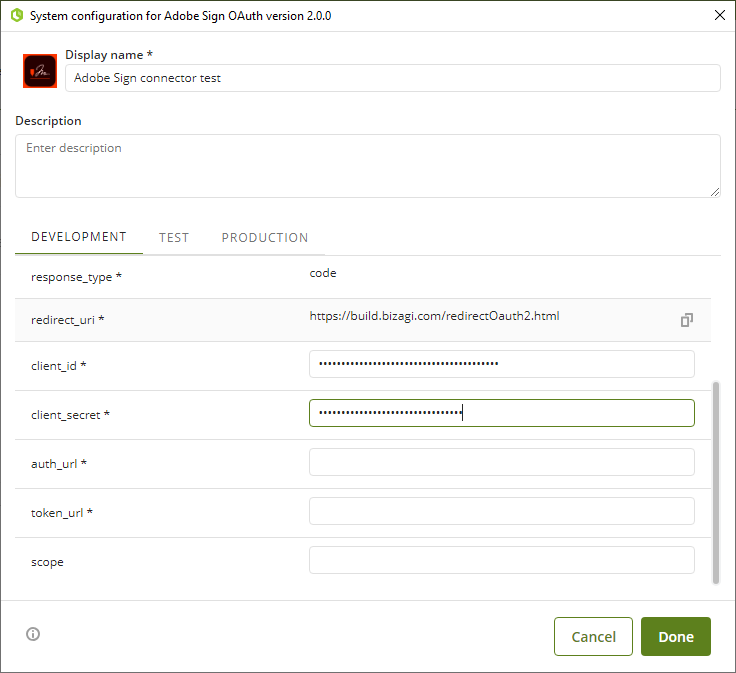Switch to the DEVELOPMENT tab
This screenshot has width=736, height=673.
pyautogui.click(x=79, y=237)
